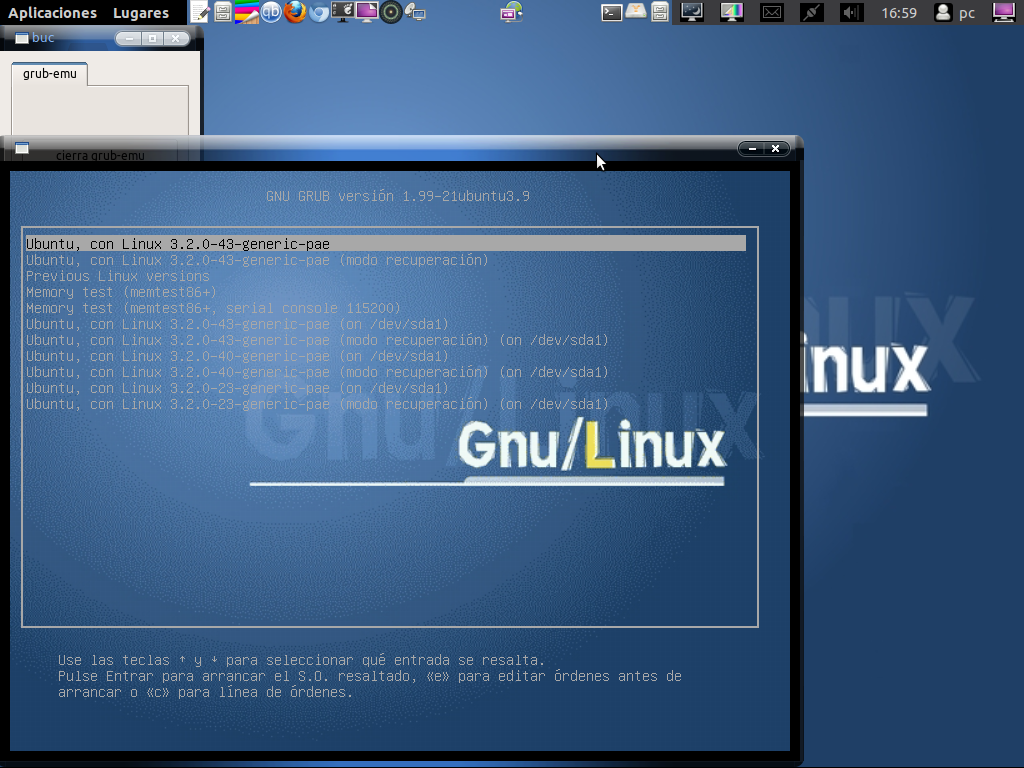This screenshot has width=1024, height=768.
Task: Open the color profile monitor applet
Action: click(x=731, y=12)
